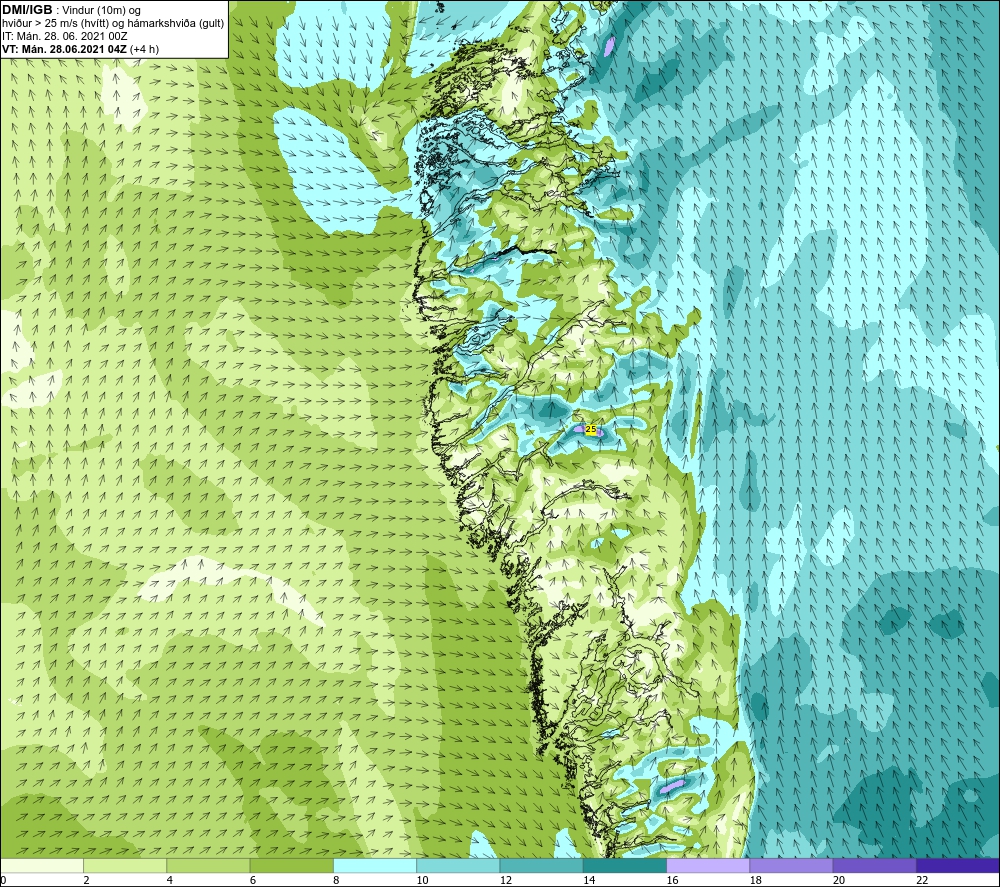Click the 10-12 m/s turquoise legend swatch
Screen dimensions: 1000x887
pyautogui.click(x=458, y=865)
